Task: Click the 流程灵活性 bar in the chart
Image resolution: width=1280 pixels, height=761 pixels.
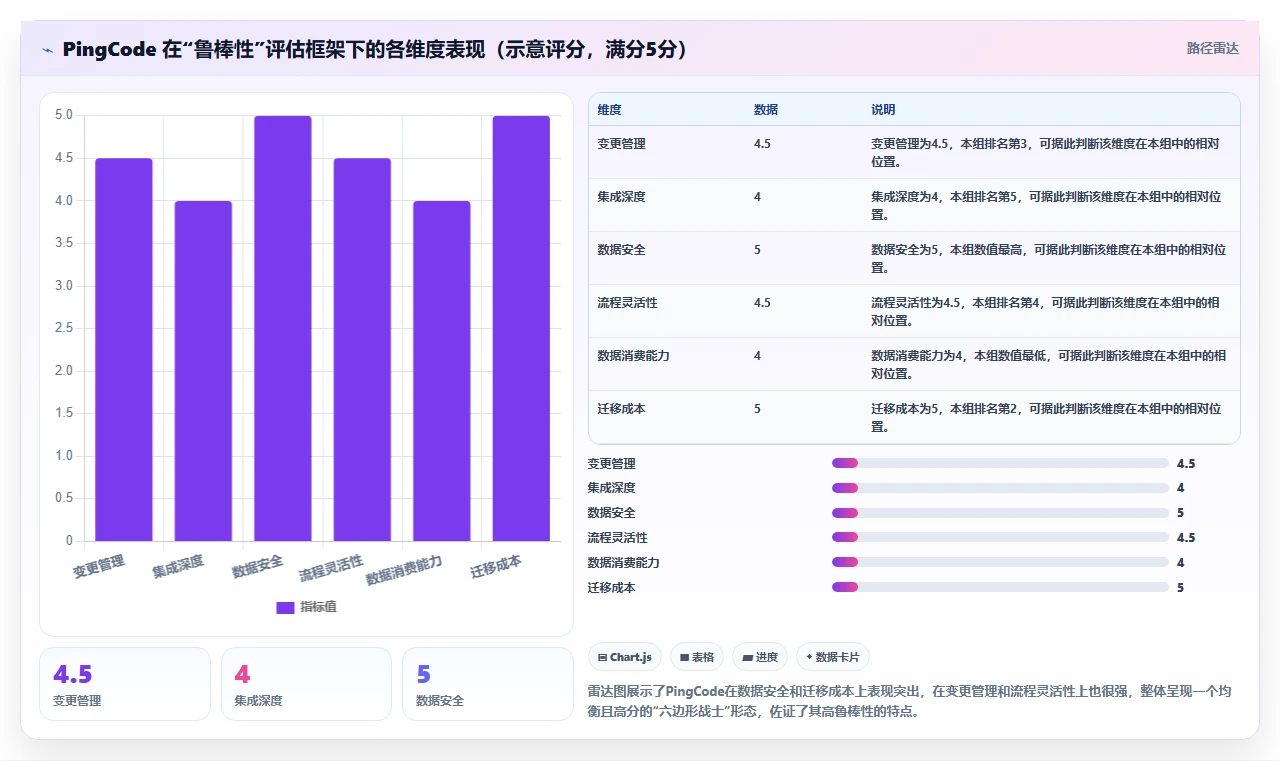Action: coord(362,350)
